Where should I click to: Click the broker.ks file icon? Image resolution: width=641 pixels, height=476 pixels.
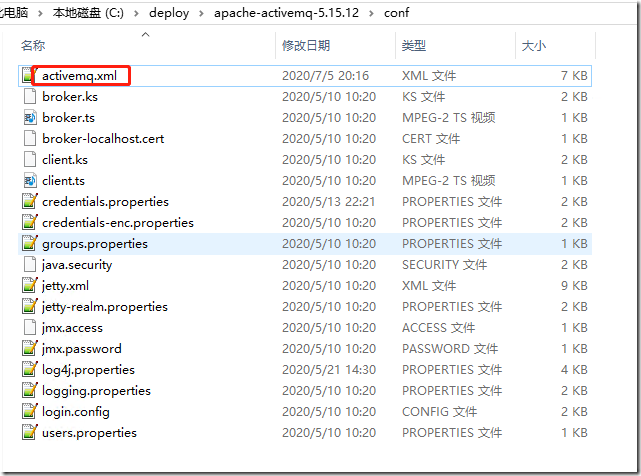30,97
